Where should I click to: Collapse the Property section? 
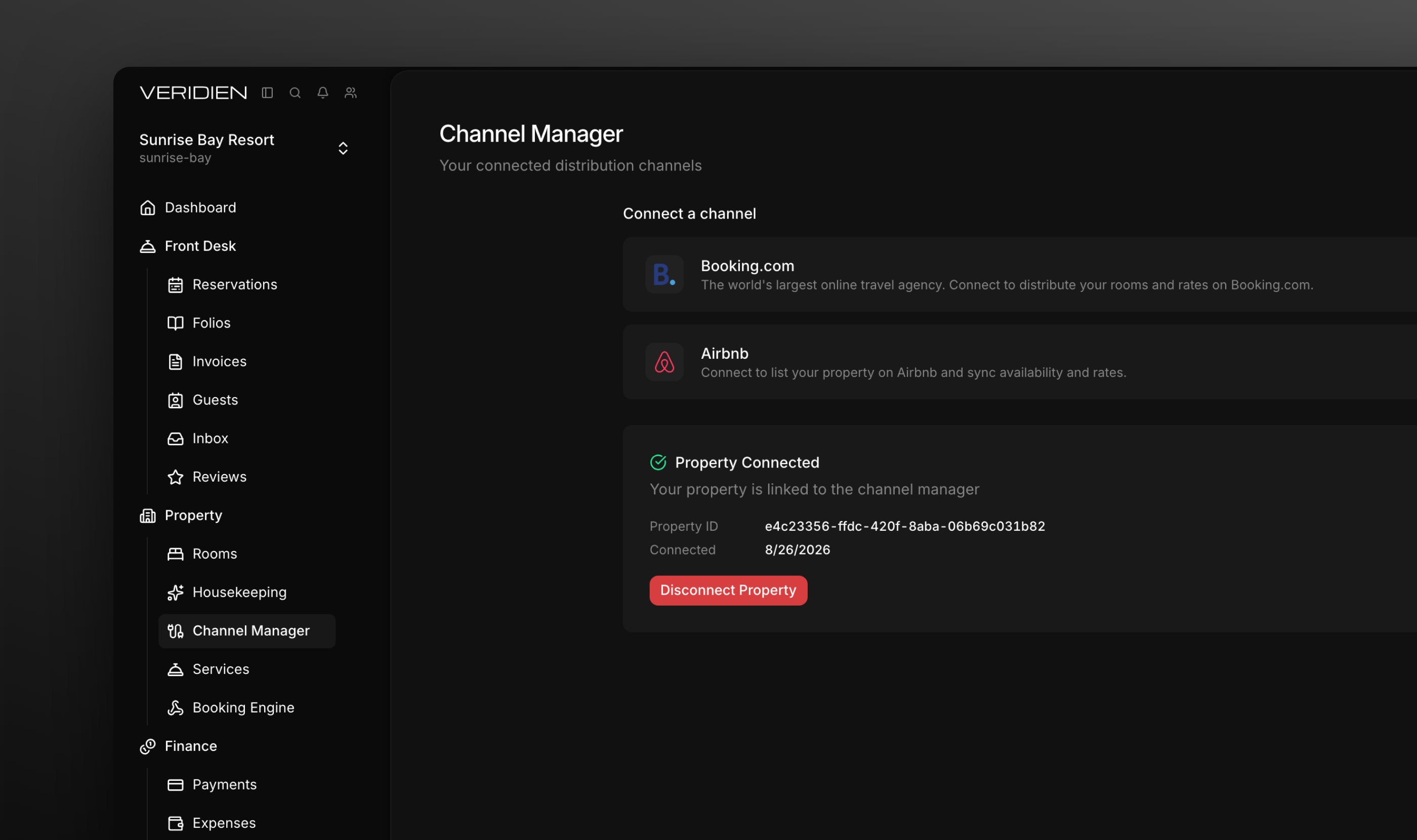[194, 515]
